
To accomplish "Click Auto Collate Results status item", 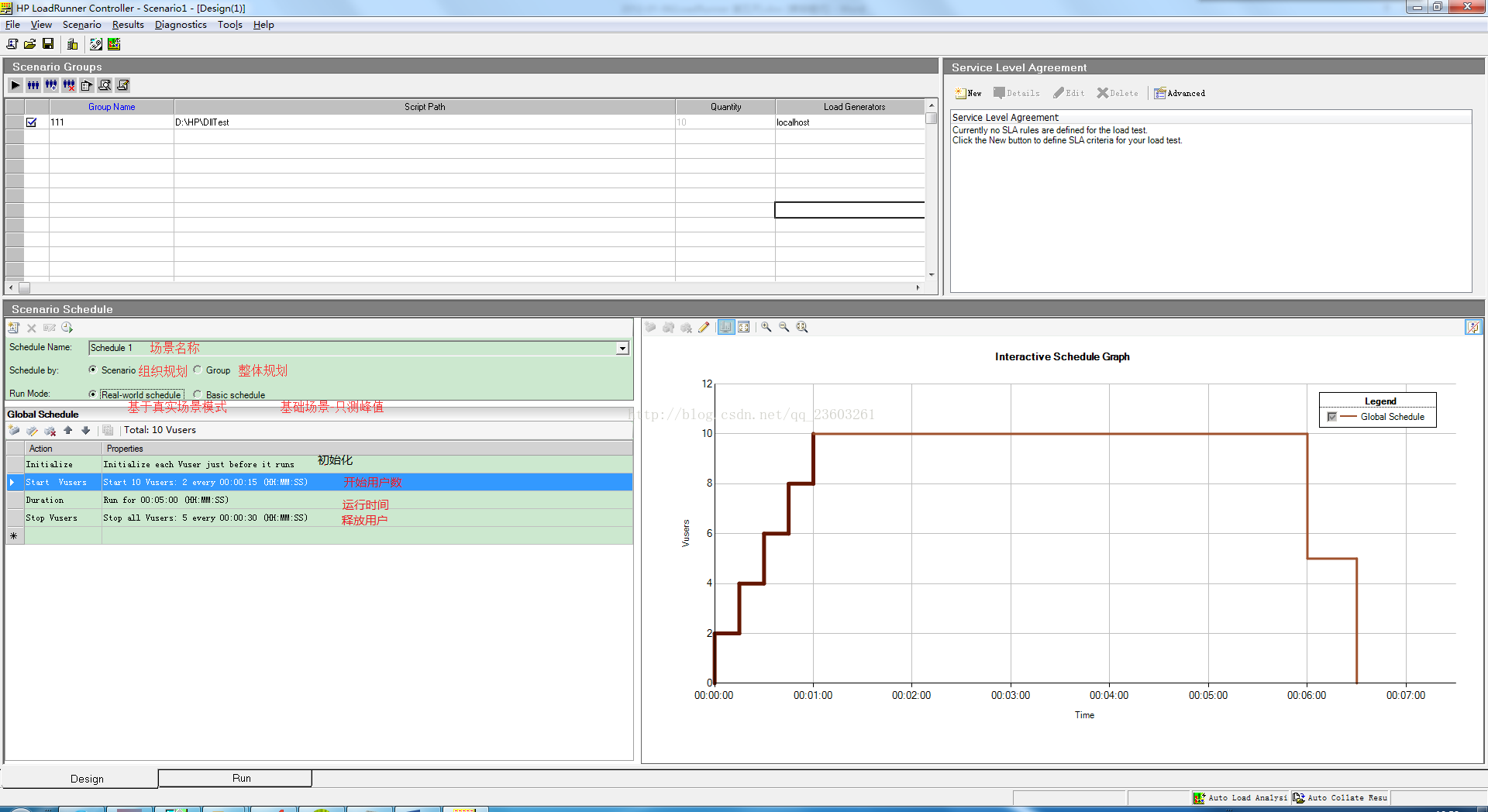I will pyautogui.click(x=1341, y=797).
